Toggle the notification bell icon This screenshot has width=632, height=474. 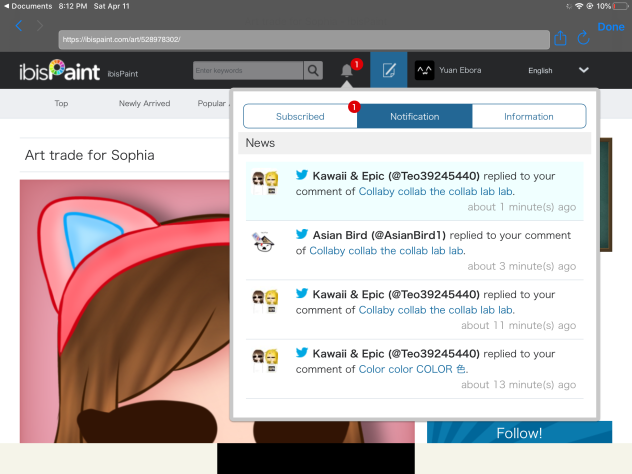tap(347, 71)
